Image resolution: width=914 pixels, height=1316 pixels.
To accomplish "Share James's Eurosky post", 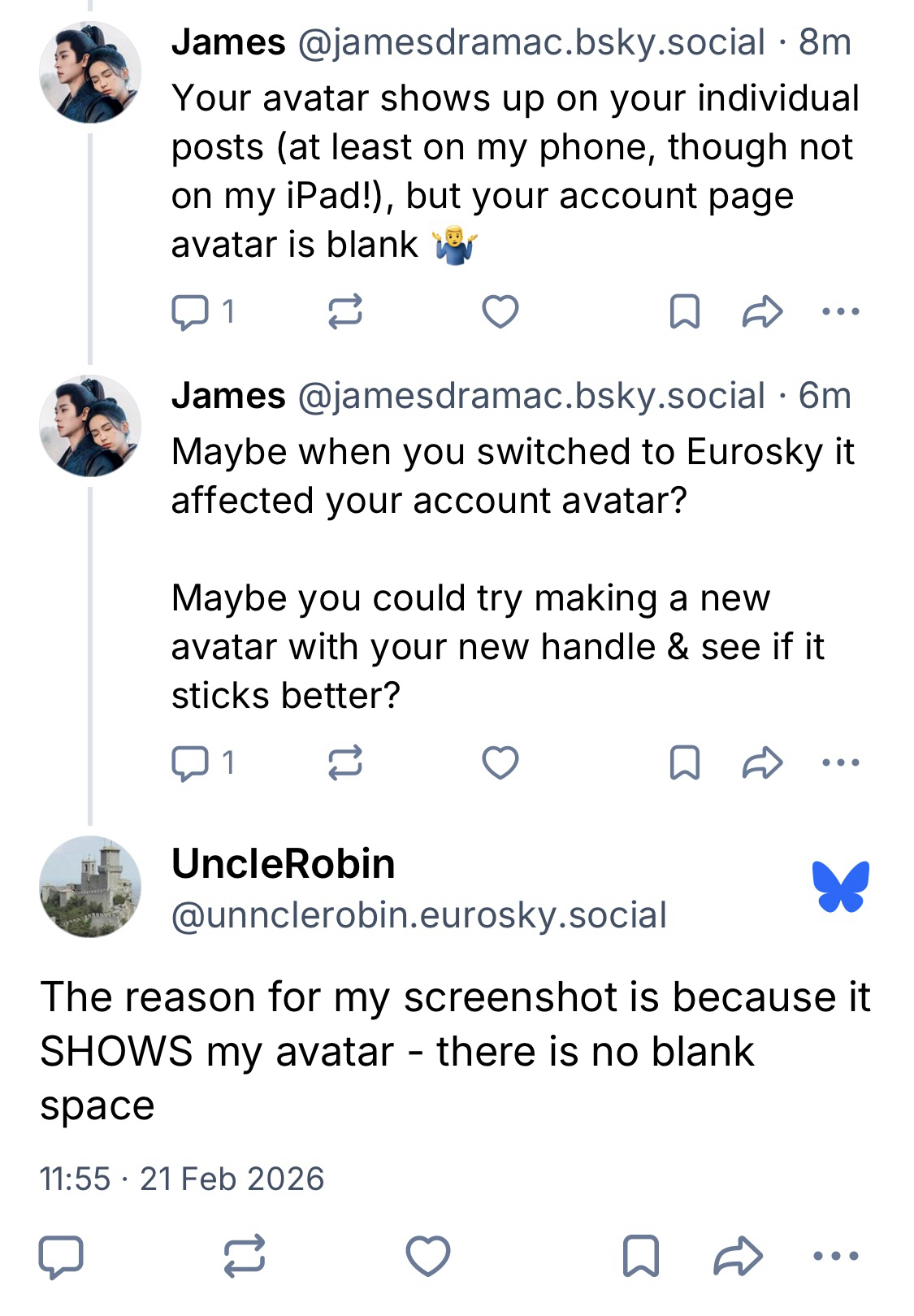I will (x=762, y=763).
